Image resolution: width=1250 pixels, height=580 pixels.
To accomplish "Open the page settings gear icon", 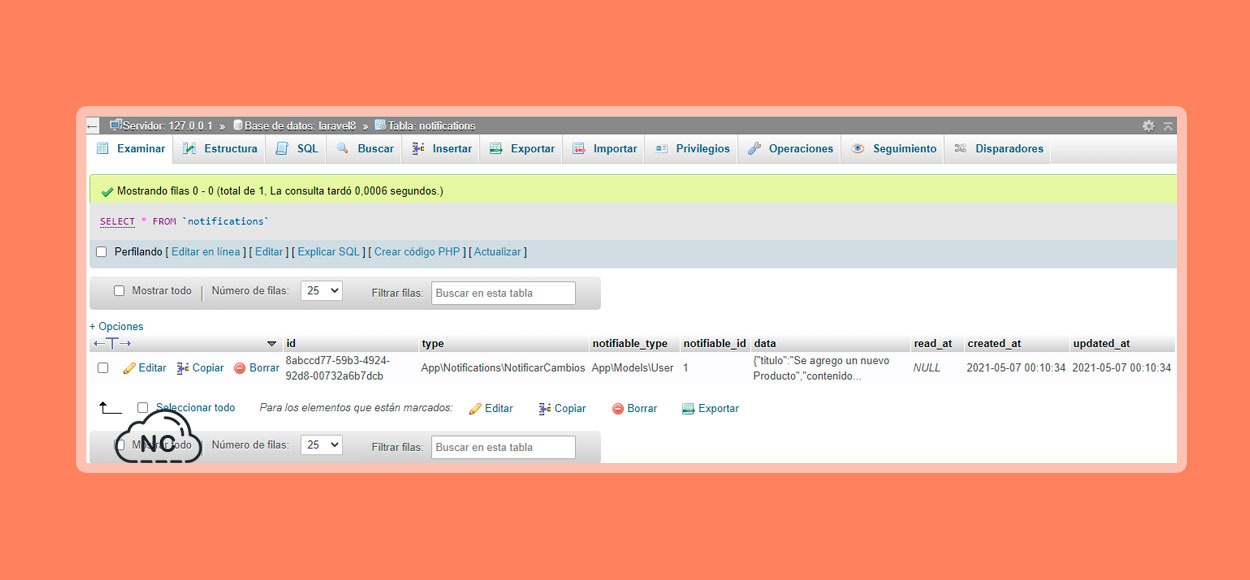I will (x=1148, y=126).
